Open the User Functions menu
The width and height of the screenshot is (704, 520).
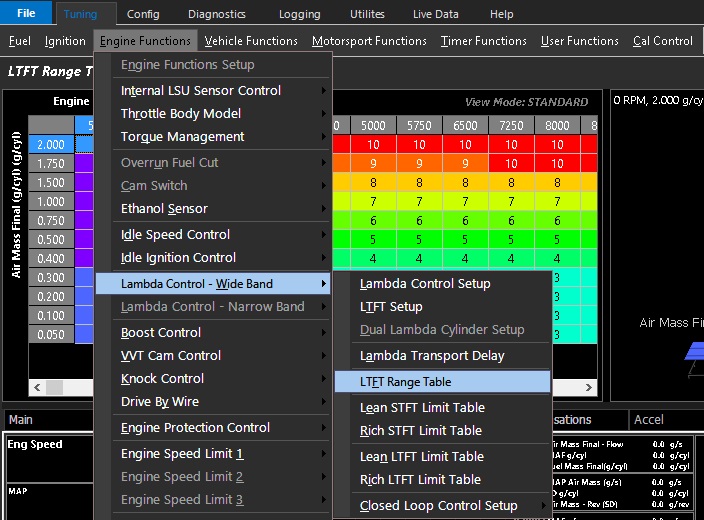pos(579,41)
